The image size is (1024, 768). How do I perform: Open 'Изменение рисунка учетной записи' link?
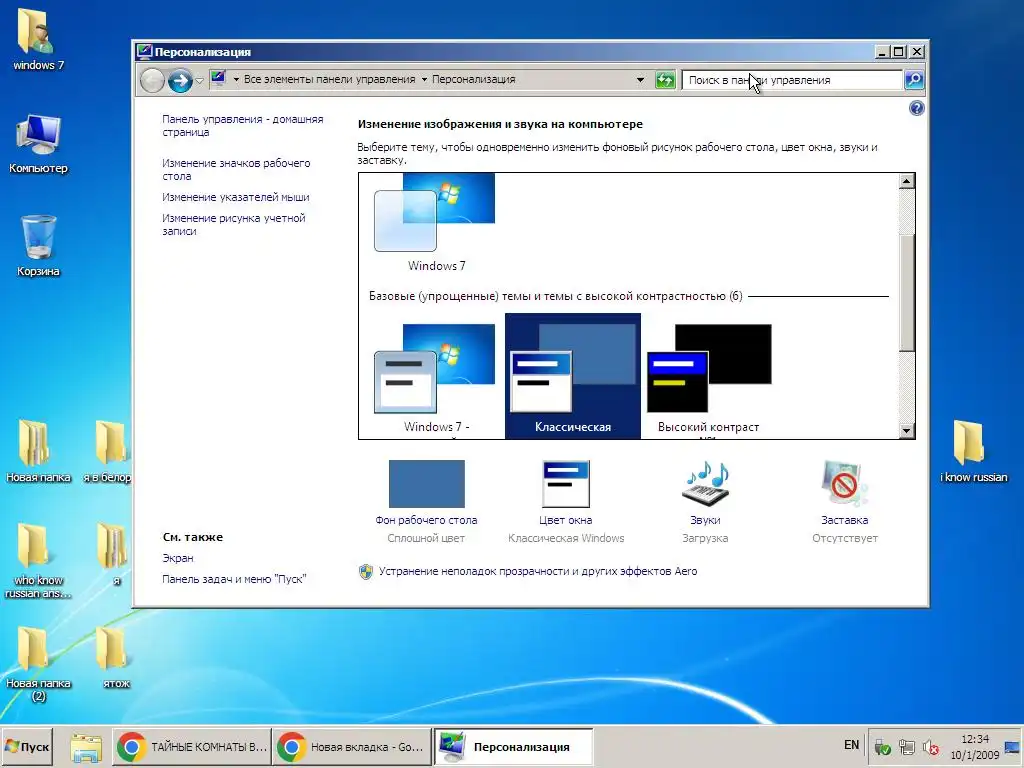point(234,225)
